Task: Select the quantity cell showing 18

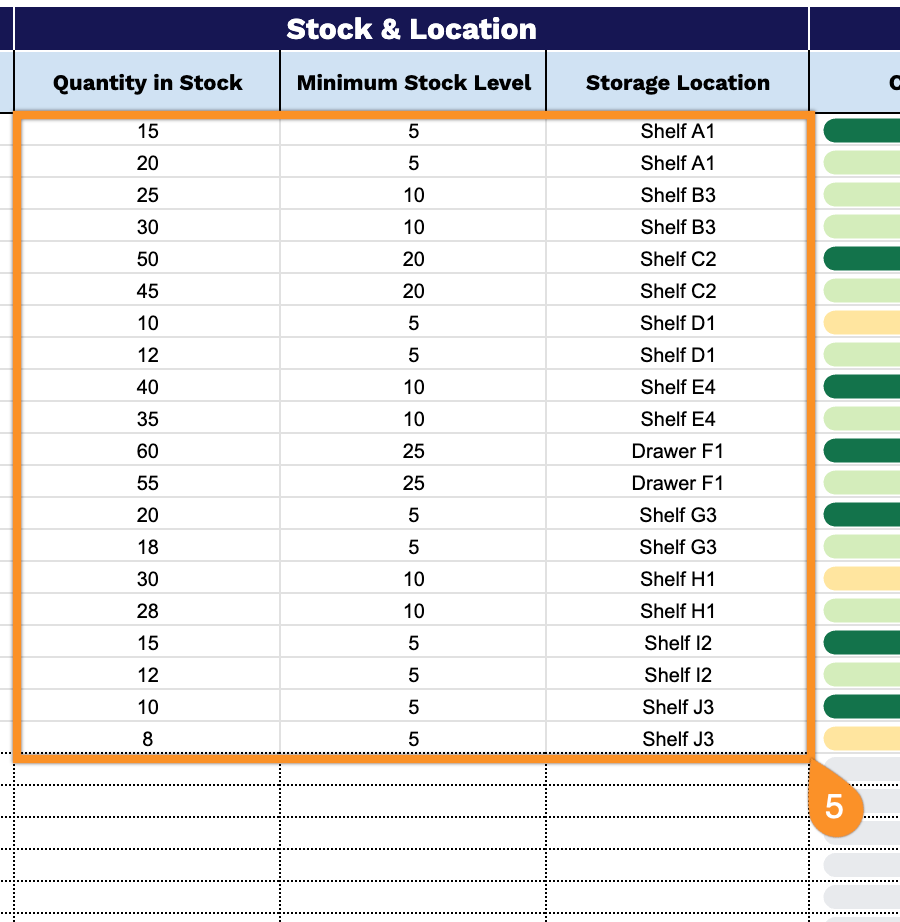Action: coord(147,547)
